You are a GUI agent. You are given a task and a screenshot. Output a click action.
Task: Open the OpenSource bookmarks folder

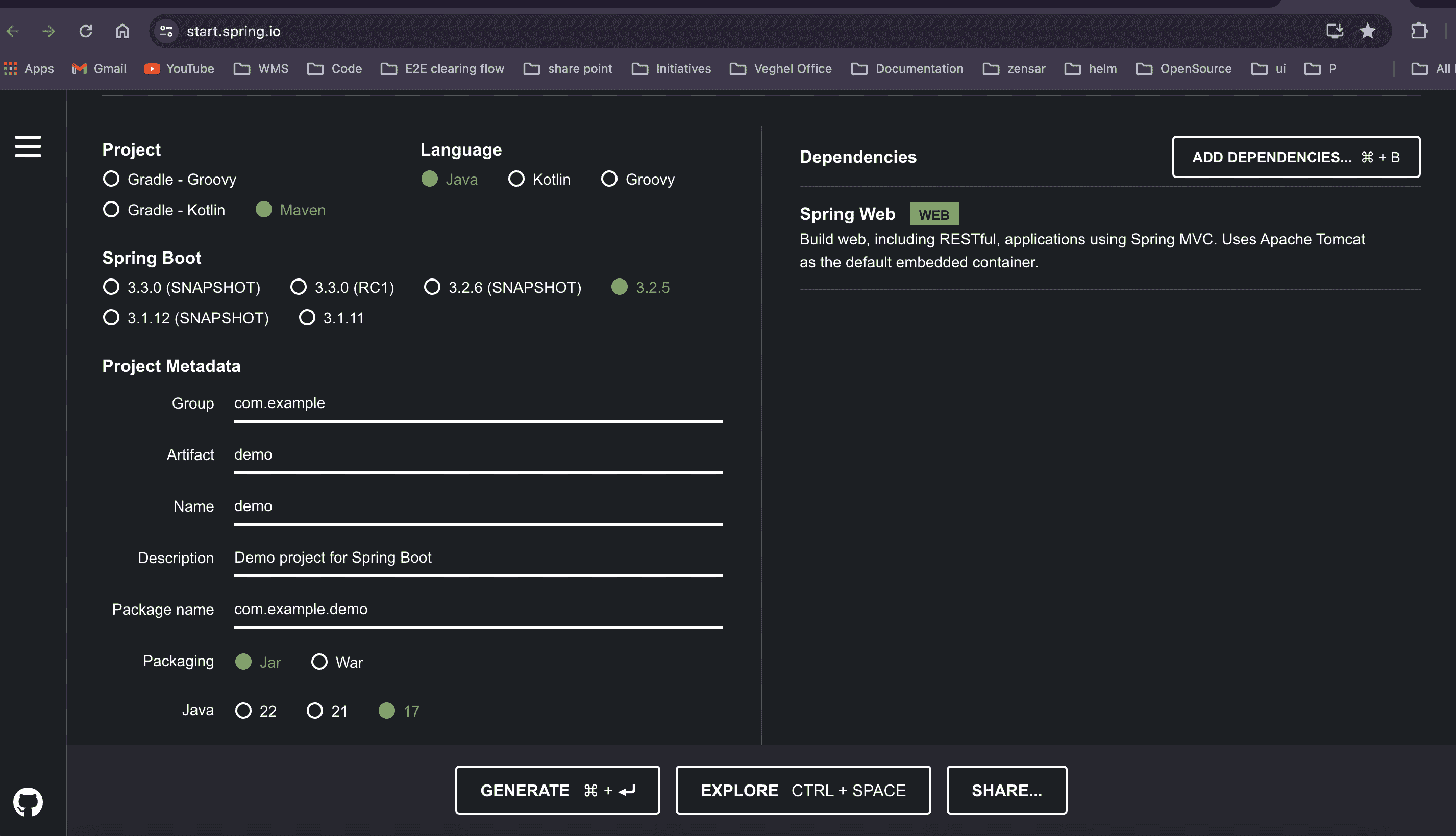[x=1184, y=69]
